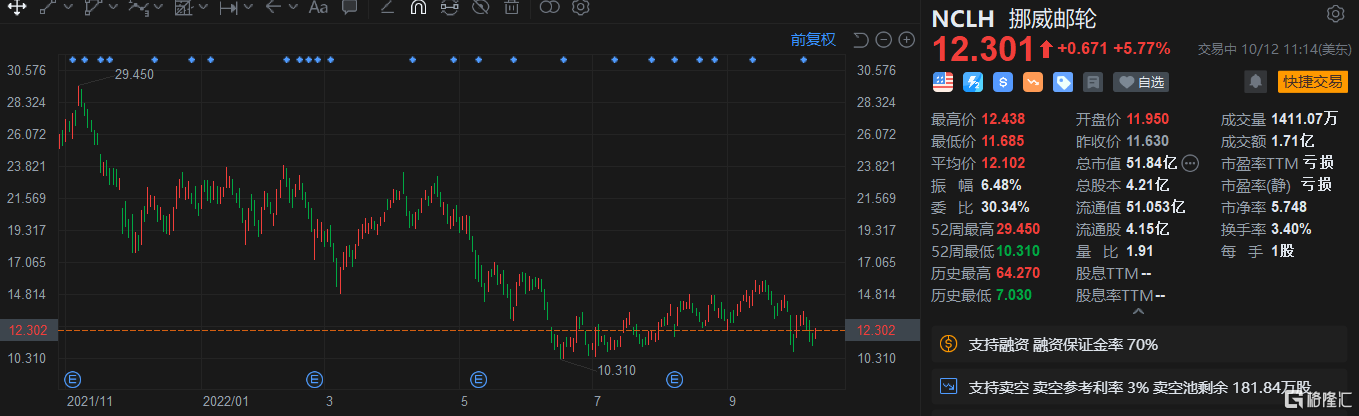Click earnings E marker after July
Viewport: 1359px width, 416px height.
tap(675, 379)
